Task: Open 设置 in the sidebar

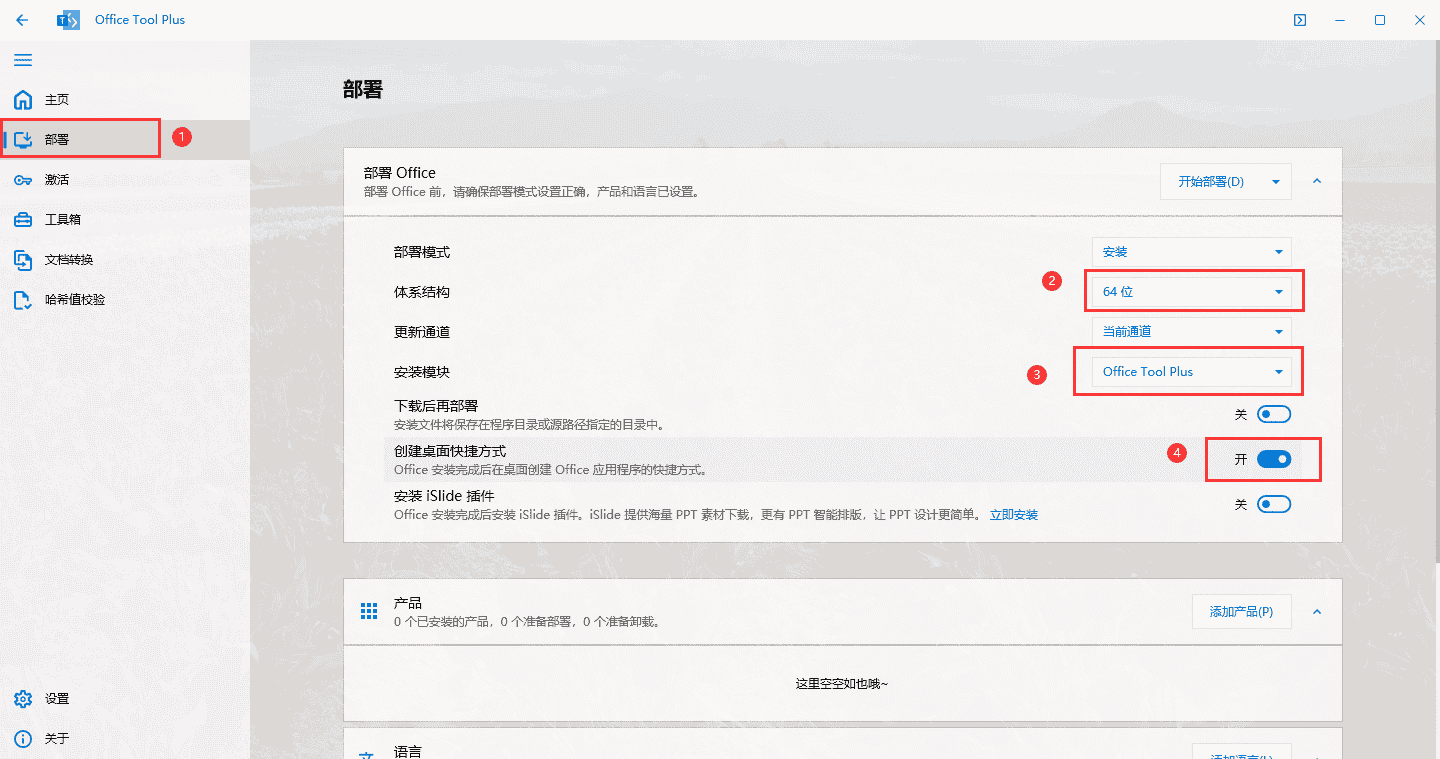Action: coord(125,699)
